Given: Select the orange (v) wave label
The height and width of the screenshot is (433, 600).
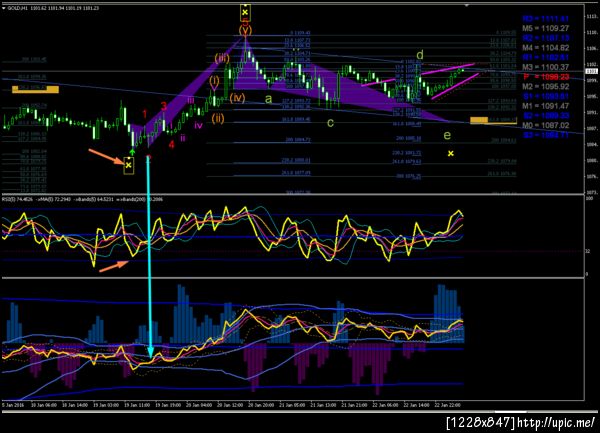Looking at the screenshot, I should click(x=245, y=29).
